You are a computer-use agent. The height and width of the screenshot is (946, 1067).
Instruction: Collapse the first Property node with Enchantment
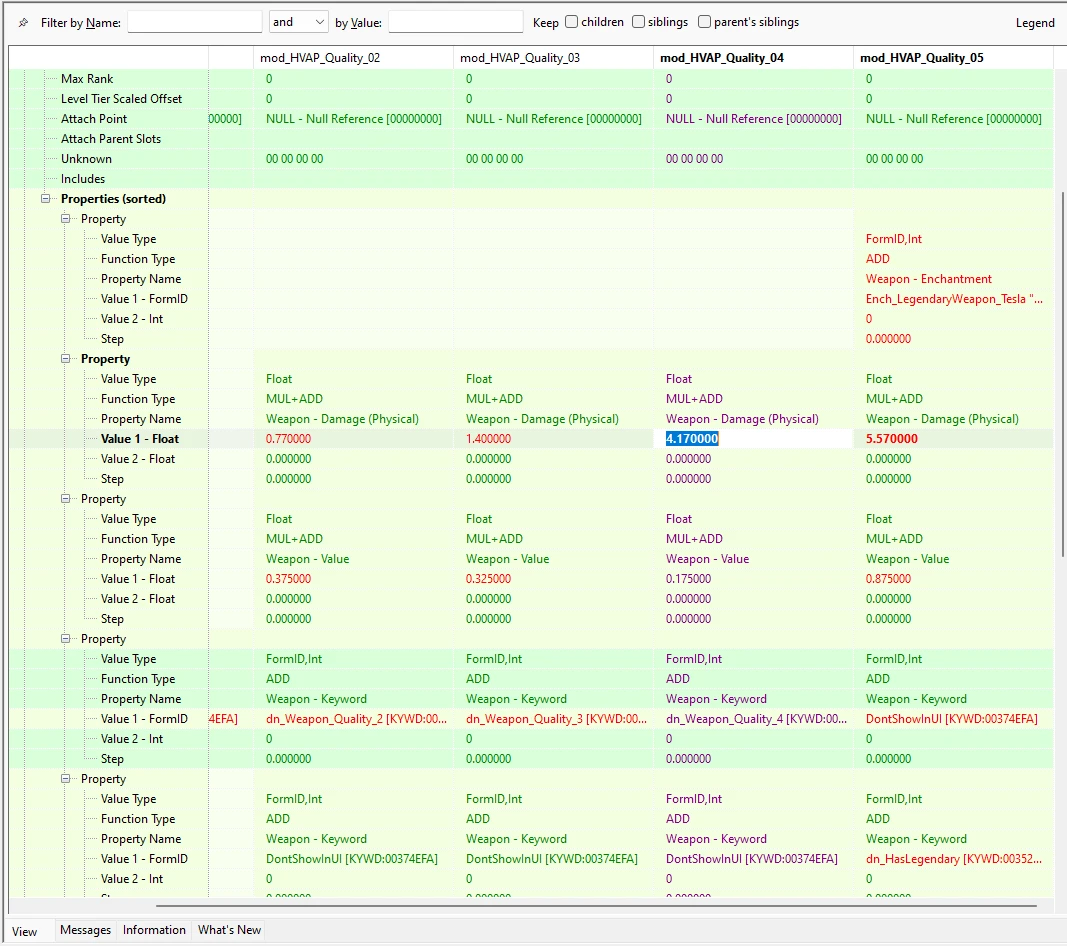tap(65, 218)
